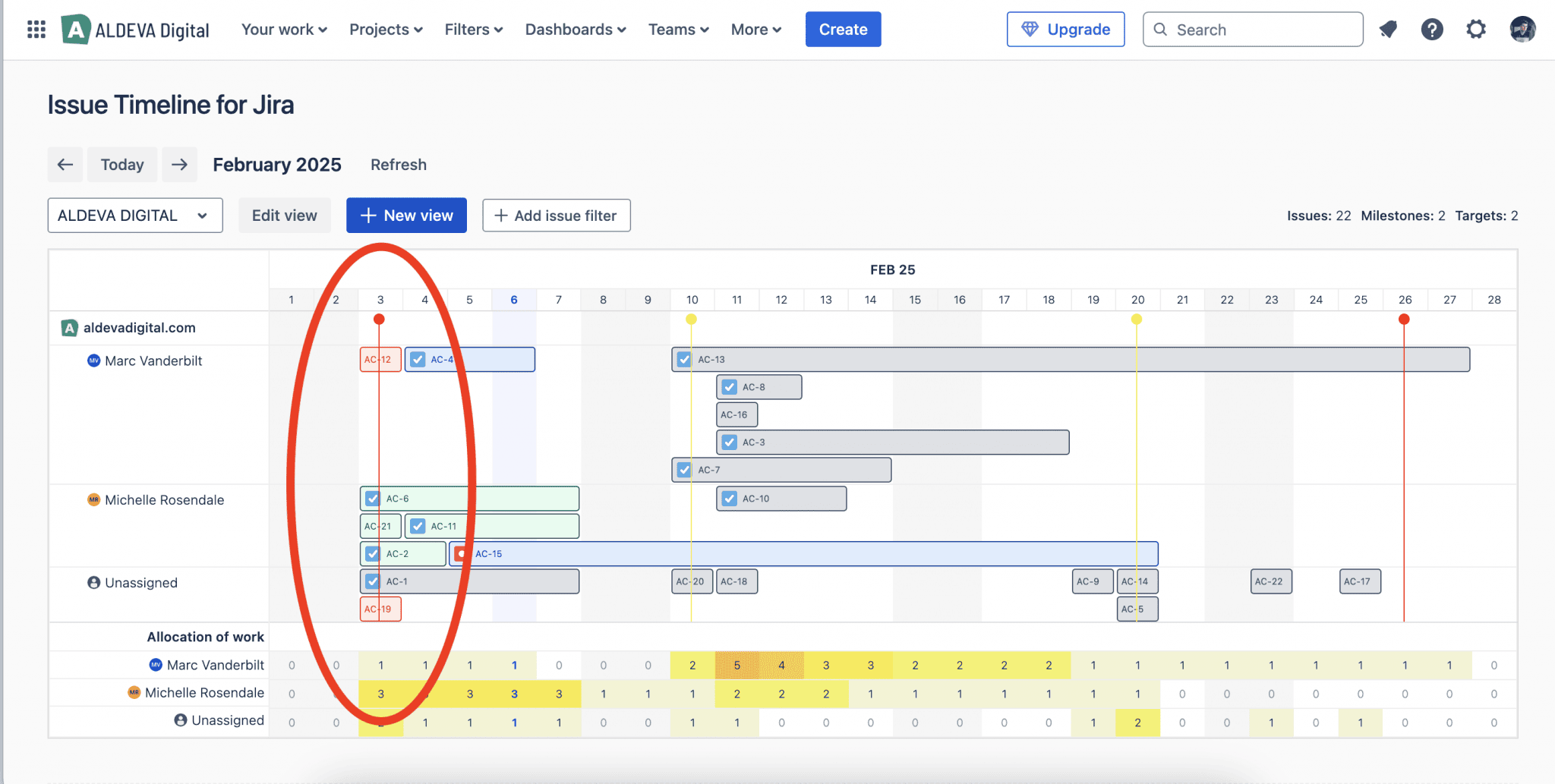1555x784 pixels.
Task: Click the Edit view button
Action: [285, 216]
